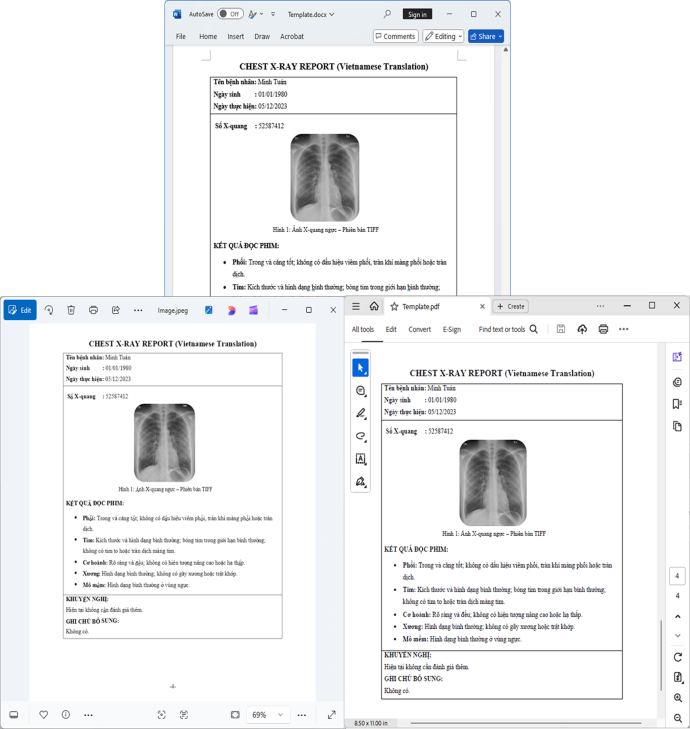Star the Template.pdf tab in Acrobat
Viewport: 690px width, 729px height.
pyautogui.click(x=394, y=307)
